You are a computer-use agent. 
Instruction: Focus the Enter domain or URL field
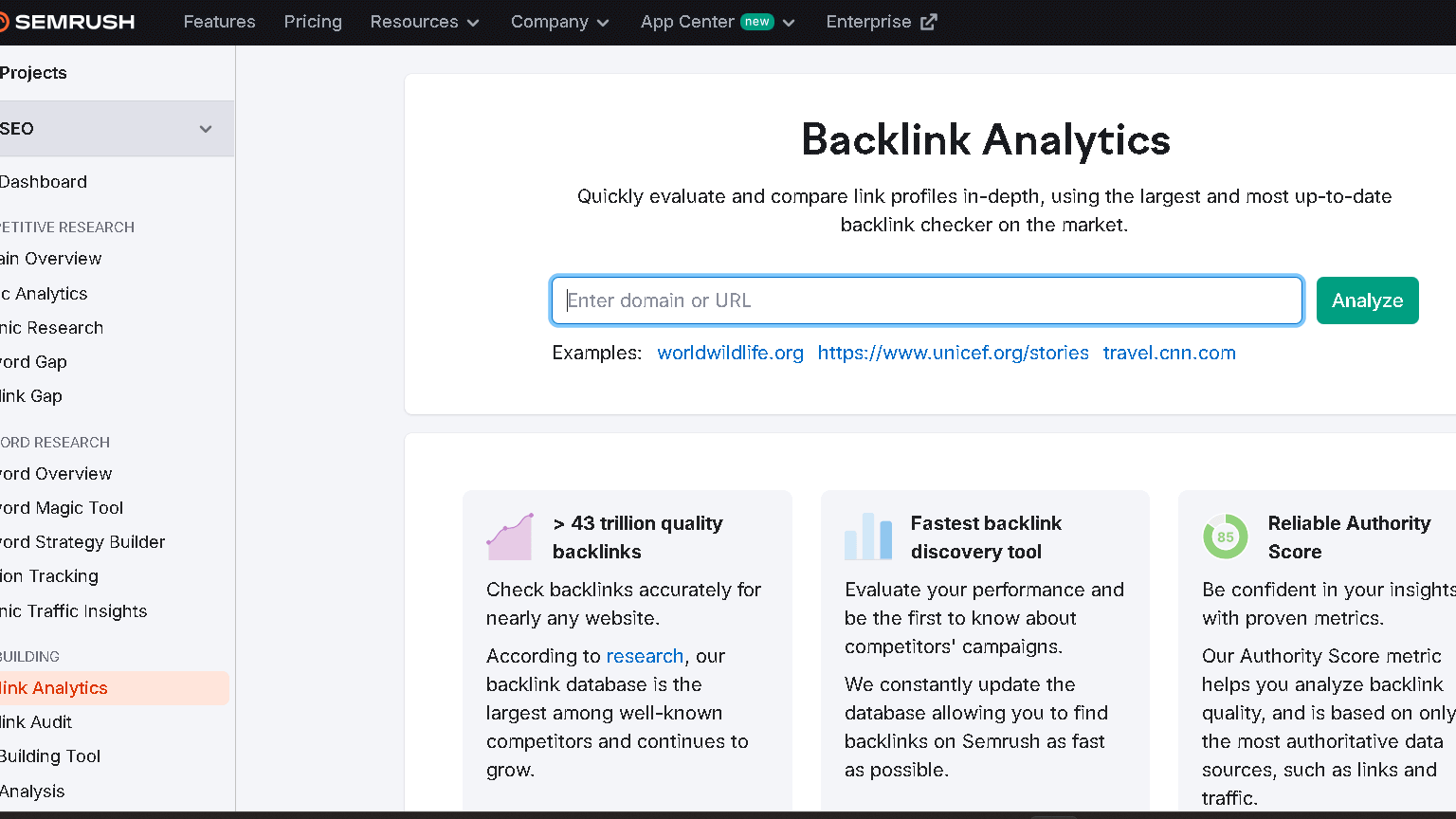(926, 300)
